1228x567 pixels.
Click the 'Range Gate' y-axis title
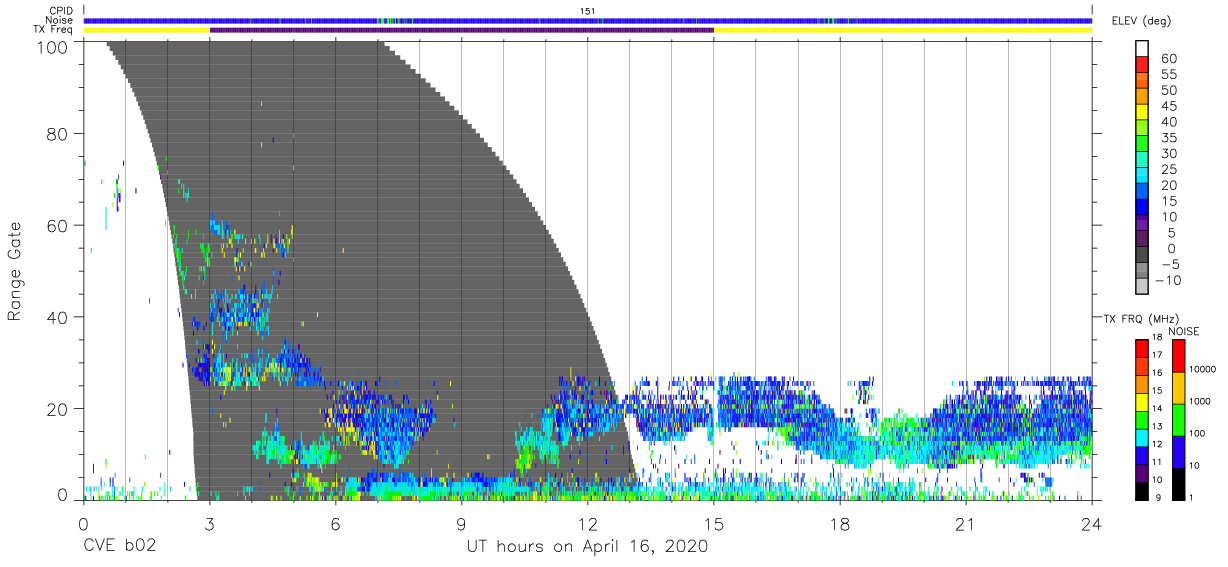point(16,271)
